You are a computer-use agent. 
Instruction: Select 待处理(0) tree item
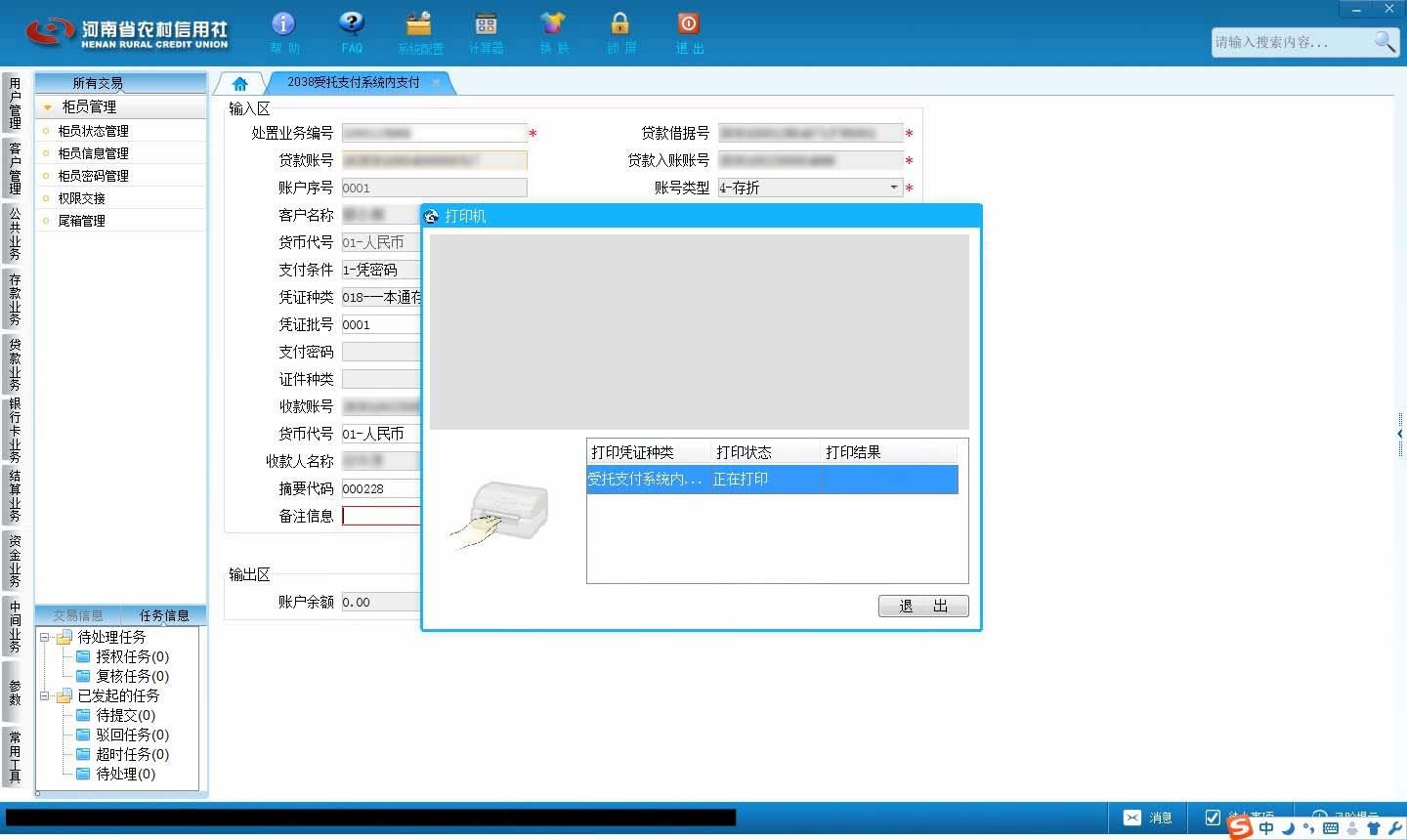(x=125, y=774)
